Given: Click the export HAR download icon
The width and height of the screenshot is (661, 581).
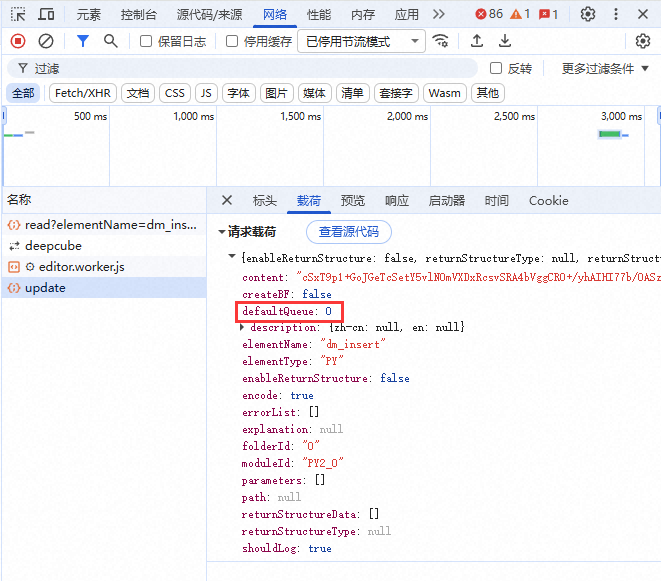Looking at the screenshot, I should tap(505, 41).
